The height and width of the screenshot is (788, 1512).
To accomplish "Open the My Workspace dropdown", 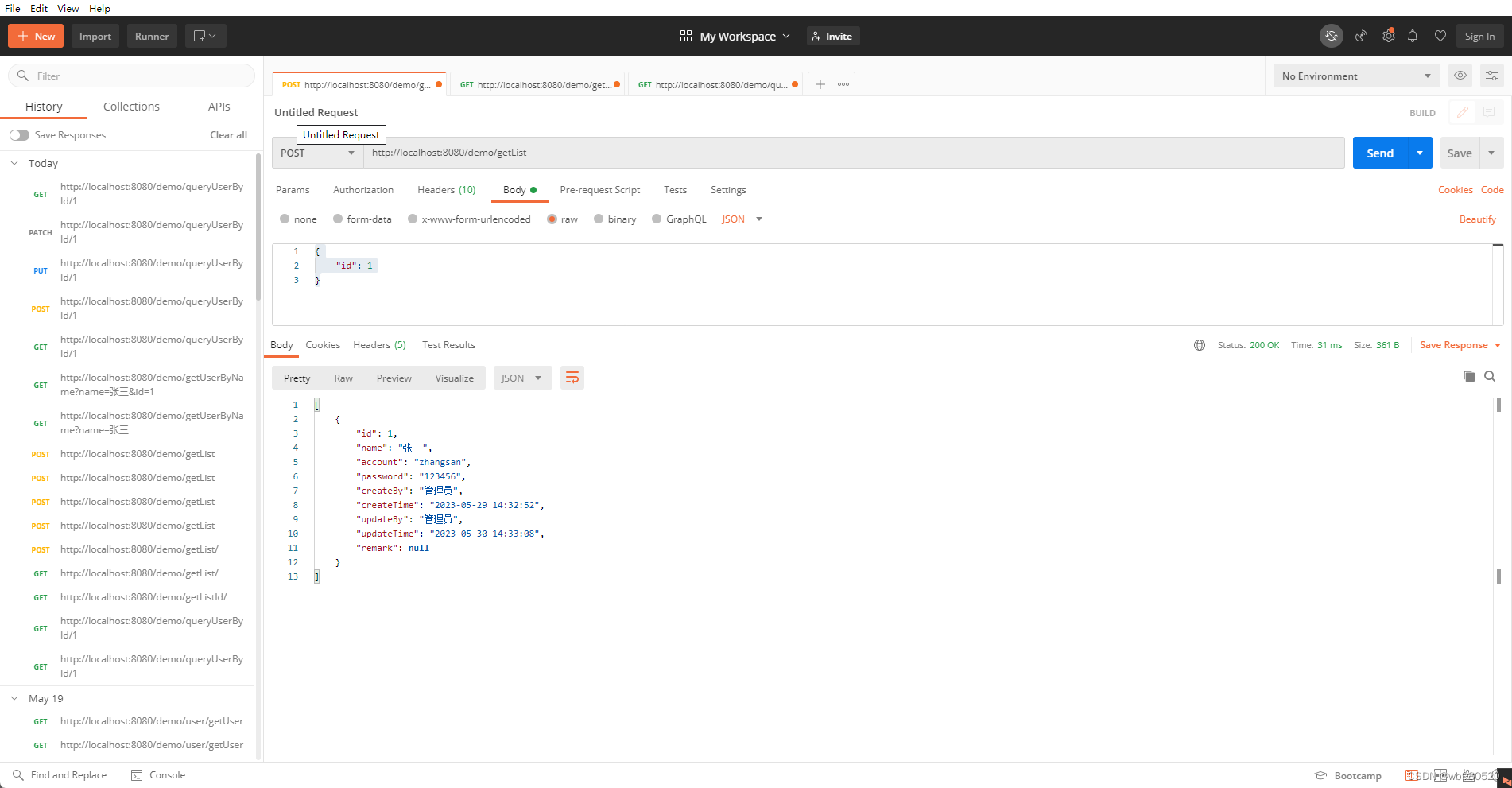I will coord(745,36).
